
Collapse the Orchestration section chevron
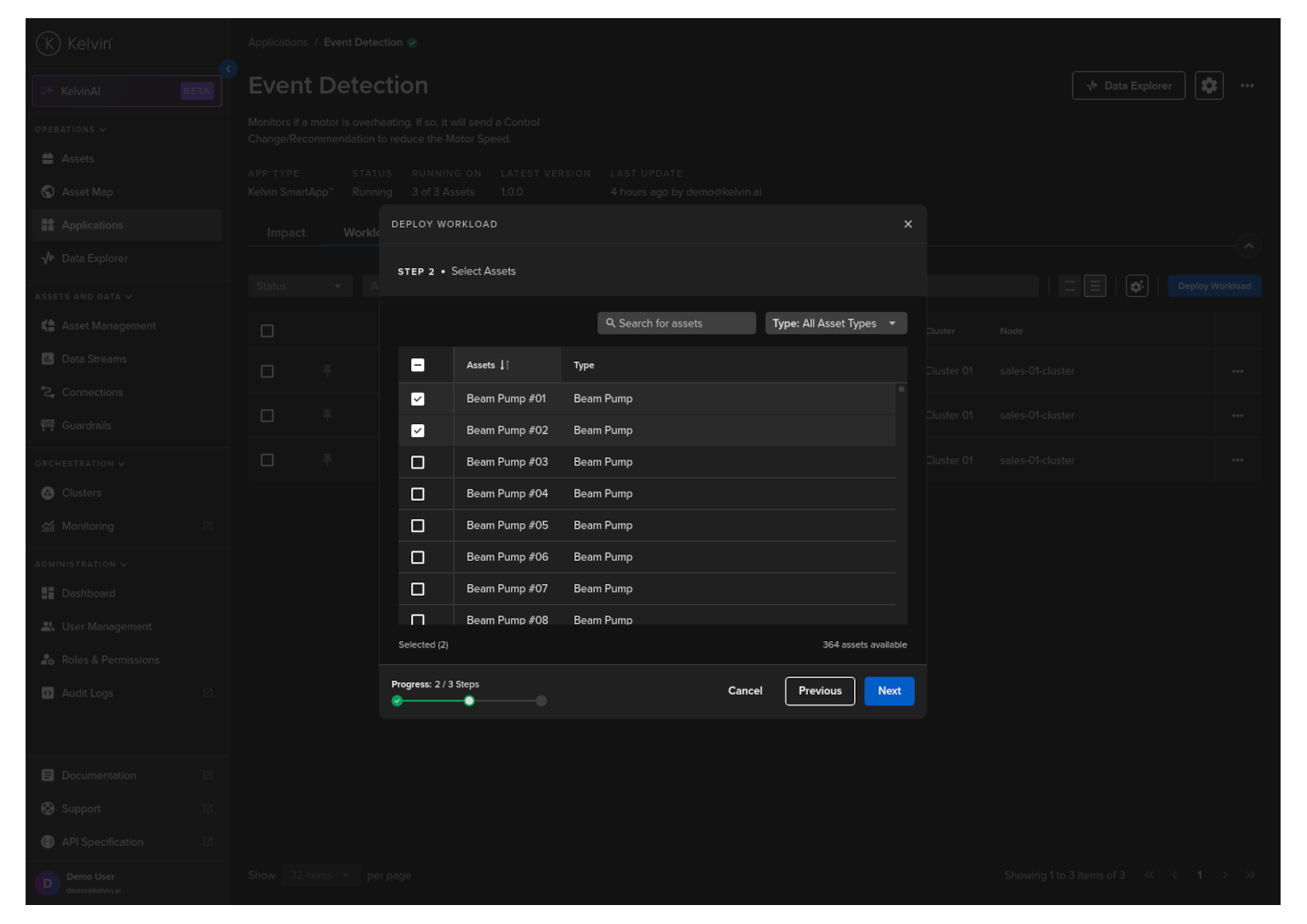121,464
